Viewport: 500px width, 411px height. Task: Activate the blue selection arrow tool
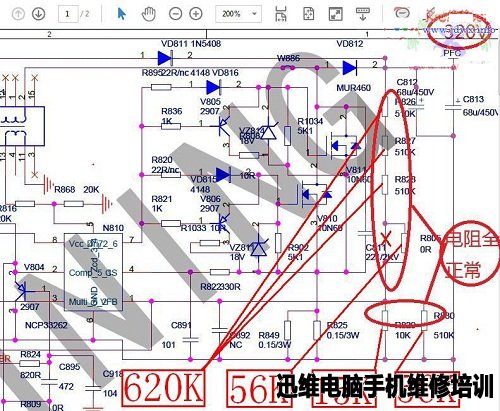tap(122, 14)
